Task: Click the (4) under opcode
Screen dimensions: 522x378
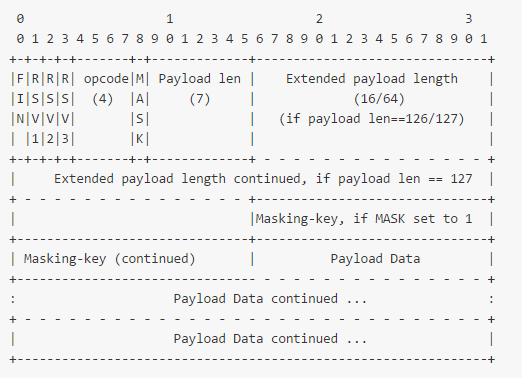Action: pos(103,99)
